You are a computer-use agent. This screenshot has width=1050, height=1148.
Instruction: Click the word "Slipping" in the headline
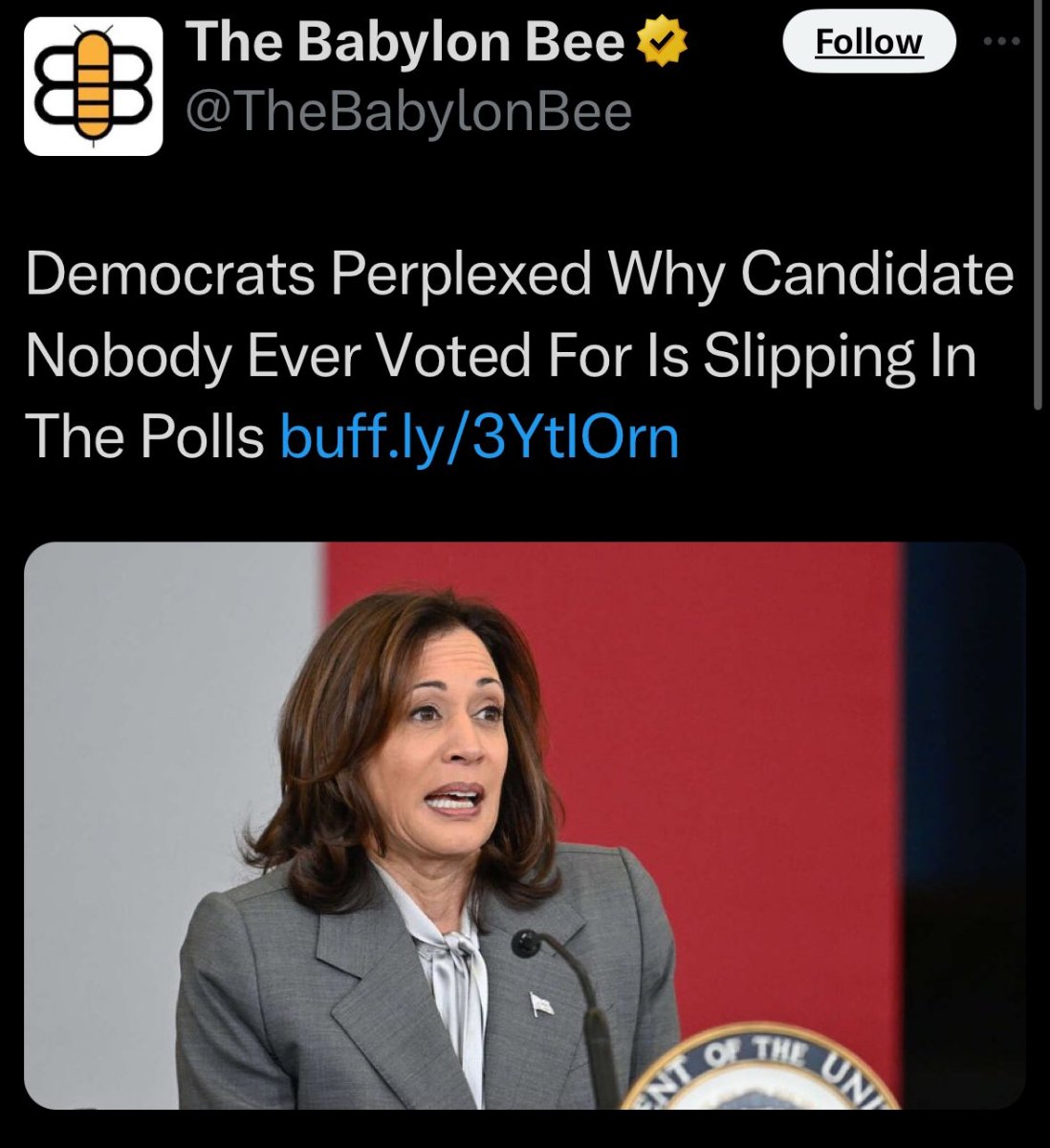pyautogui.click(x=811, y=356)
